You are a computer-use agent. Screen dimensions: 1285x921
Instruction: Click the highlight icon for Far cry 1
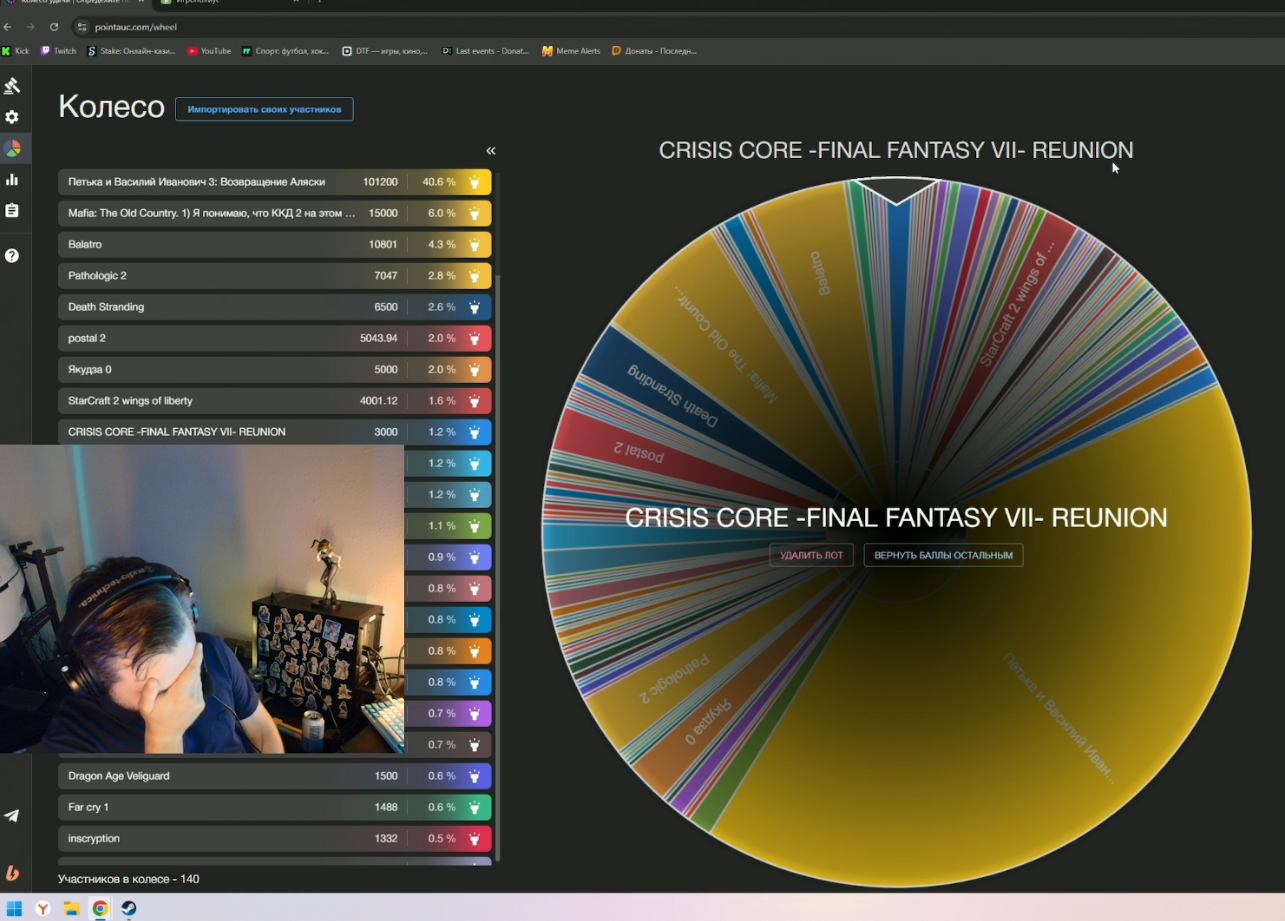pyautogui.click(x=475, y=807)
